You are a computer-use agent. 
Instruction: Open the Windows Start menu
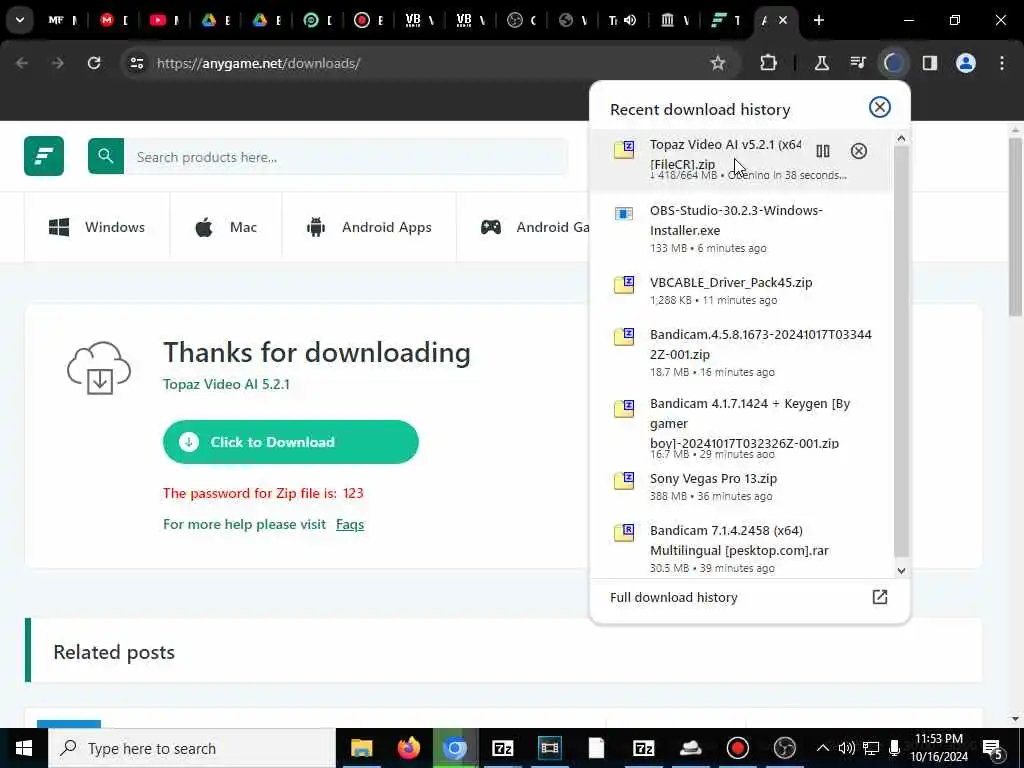coord(24,748)
